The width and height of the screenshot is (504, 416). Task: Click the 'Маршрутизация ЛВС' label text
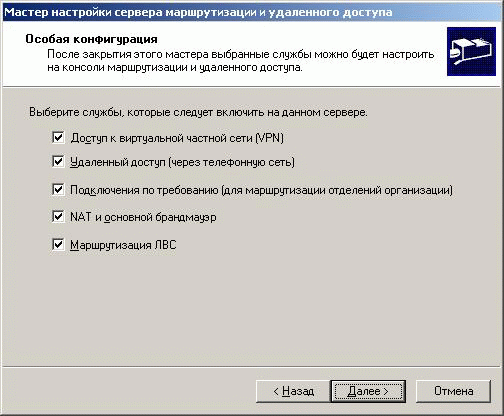123,245
